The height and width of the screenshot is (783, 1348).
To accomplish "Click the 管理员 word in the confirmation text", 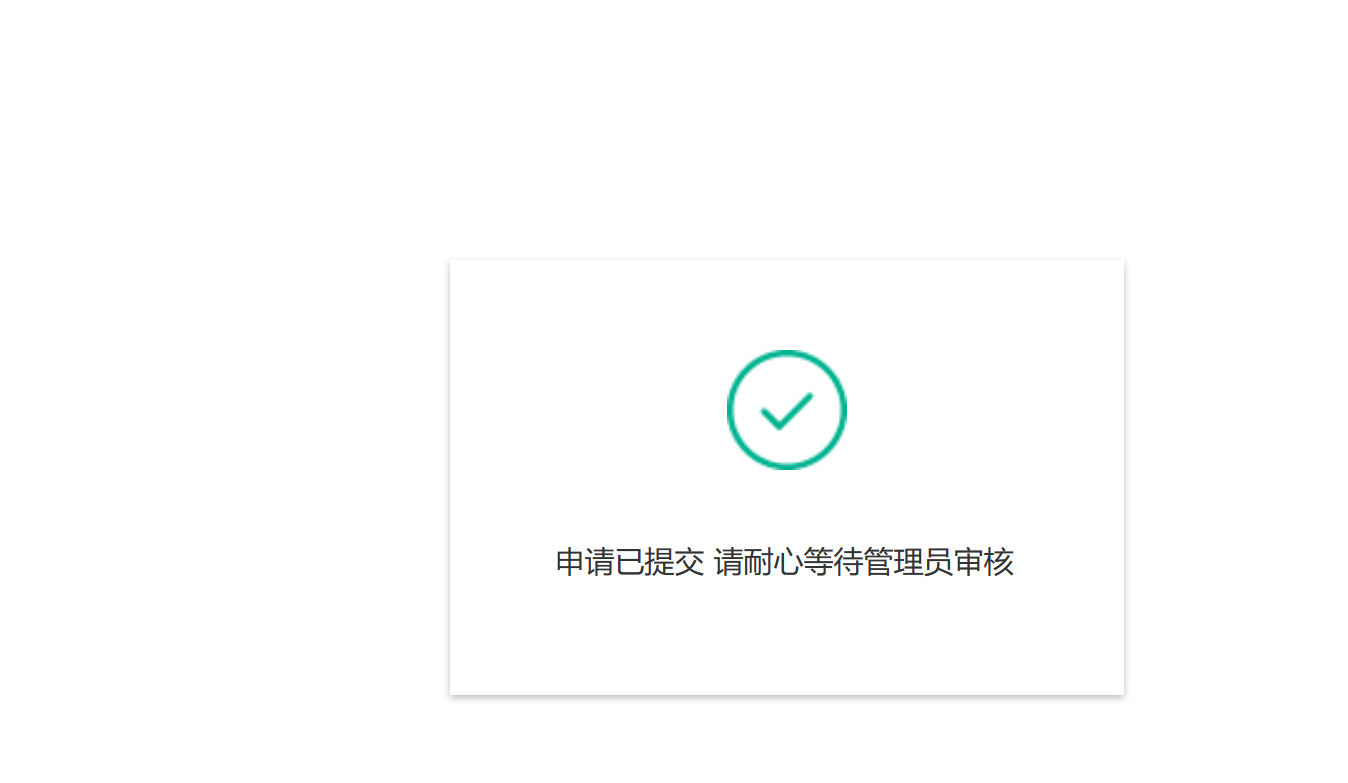I will [x=909, y=562].
